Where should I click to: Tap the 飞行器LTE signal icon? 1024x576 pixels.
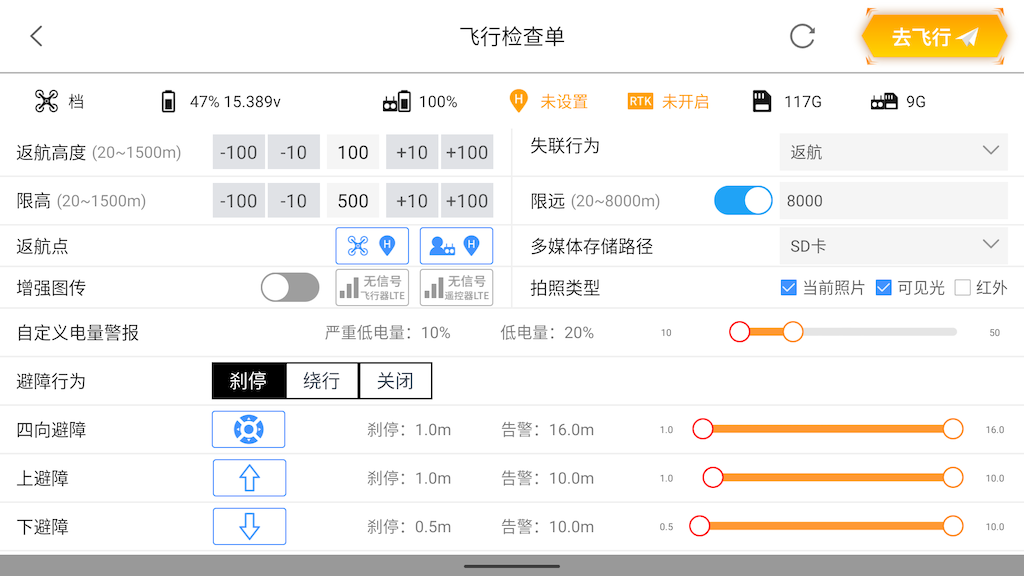tap(371, 287)
